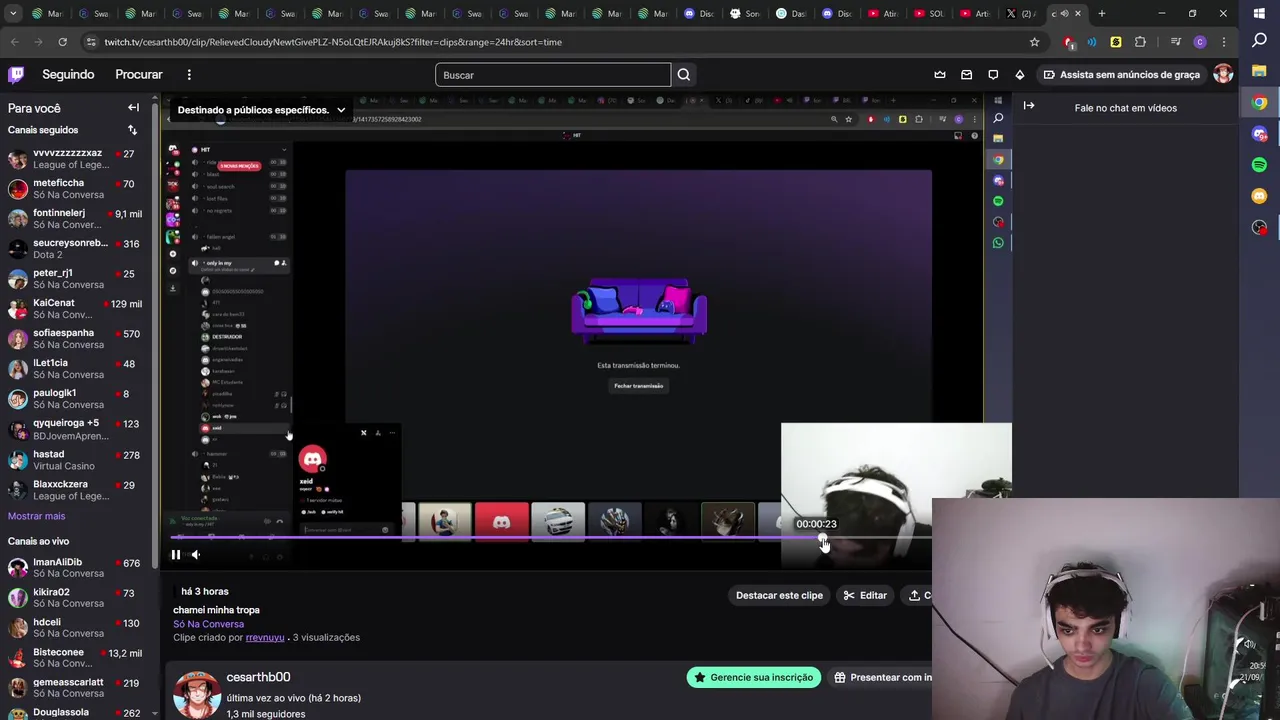The width and height of the screenshot is (1280, 720).
Task: Open a new browser tab
Action: click(1102, 14)
